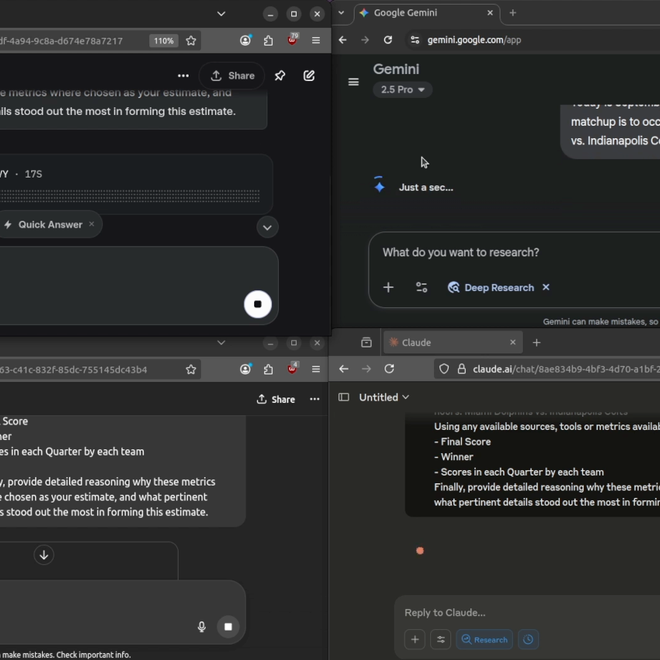Click round chevron-down scroll button
660x660 pixels.
[x=267, y=228]
